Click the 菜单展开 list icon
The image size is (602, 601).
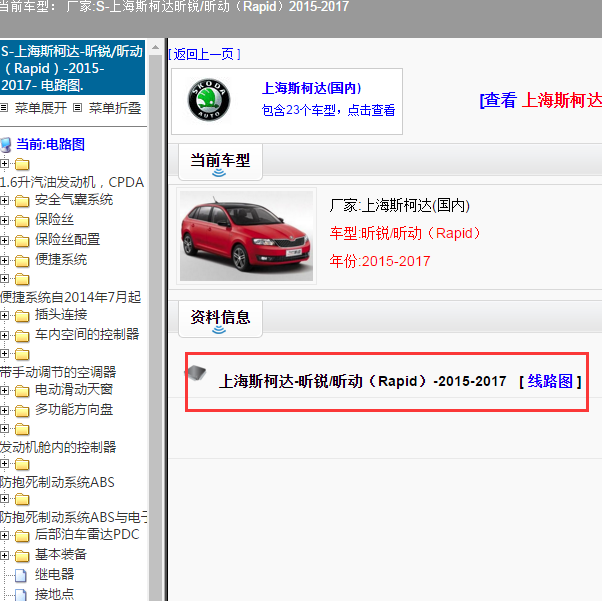[x=4, y=108]
